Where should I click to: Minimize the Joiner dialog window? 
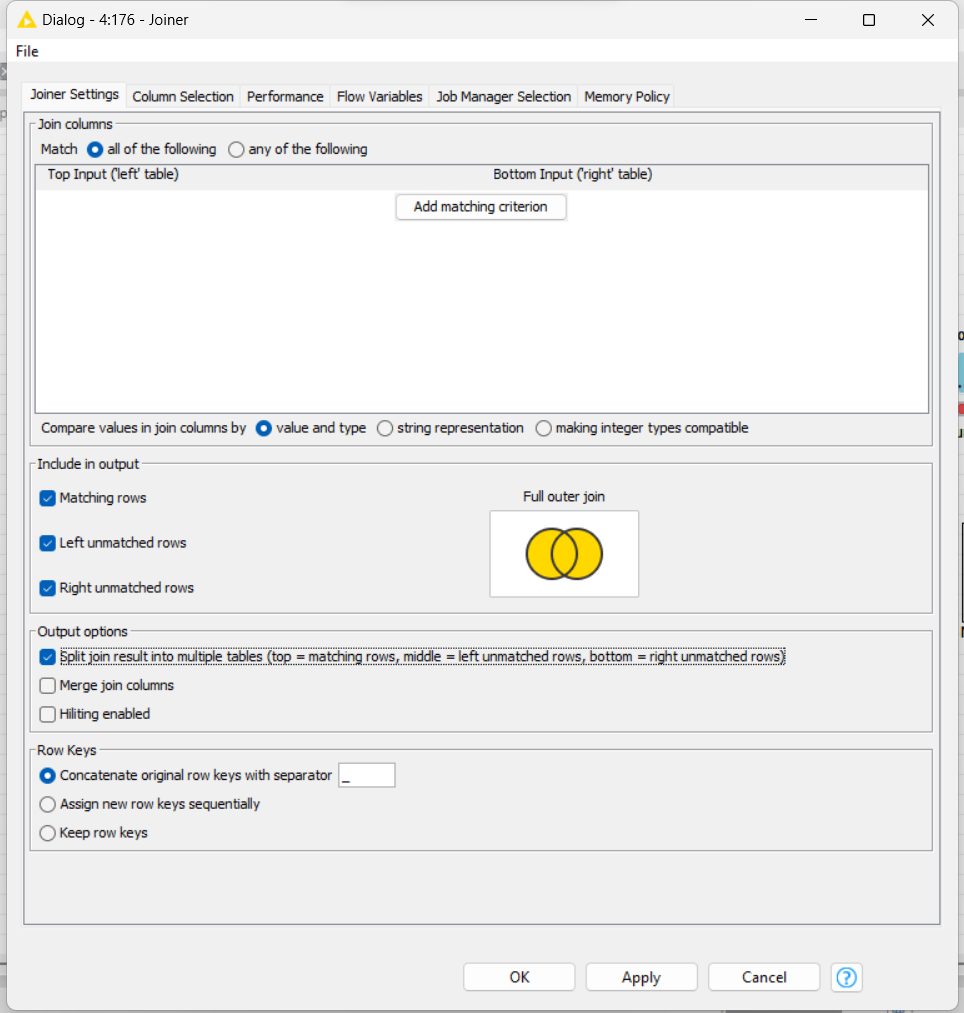click(x=811, y=20)
